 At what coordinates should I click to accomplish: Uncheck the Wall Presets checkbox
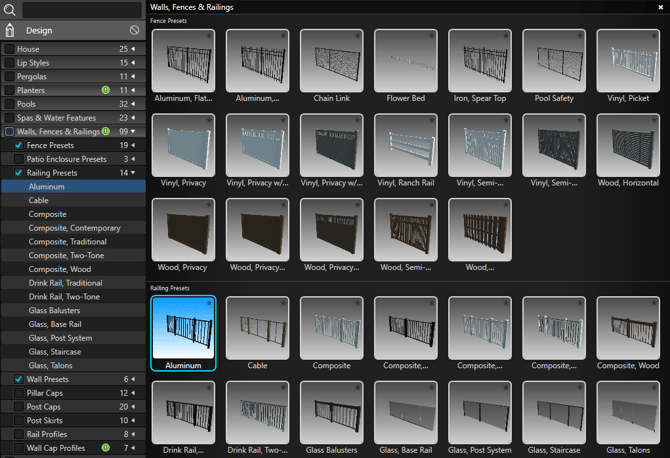tap(19, 379)
